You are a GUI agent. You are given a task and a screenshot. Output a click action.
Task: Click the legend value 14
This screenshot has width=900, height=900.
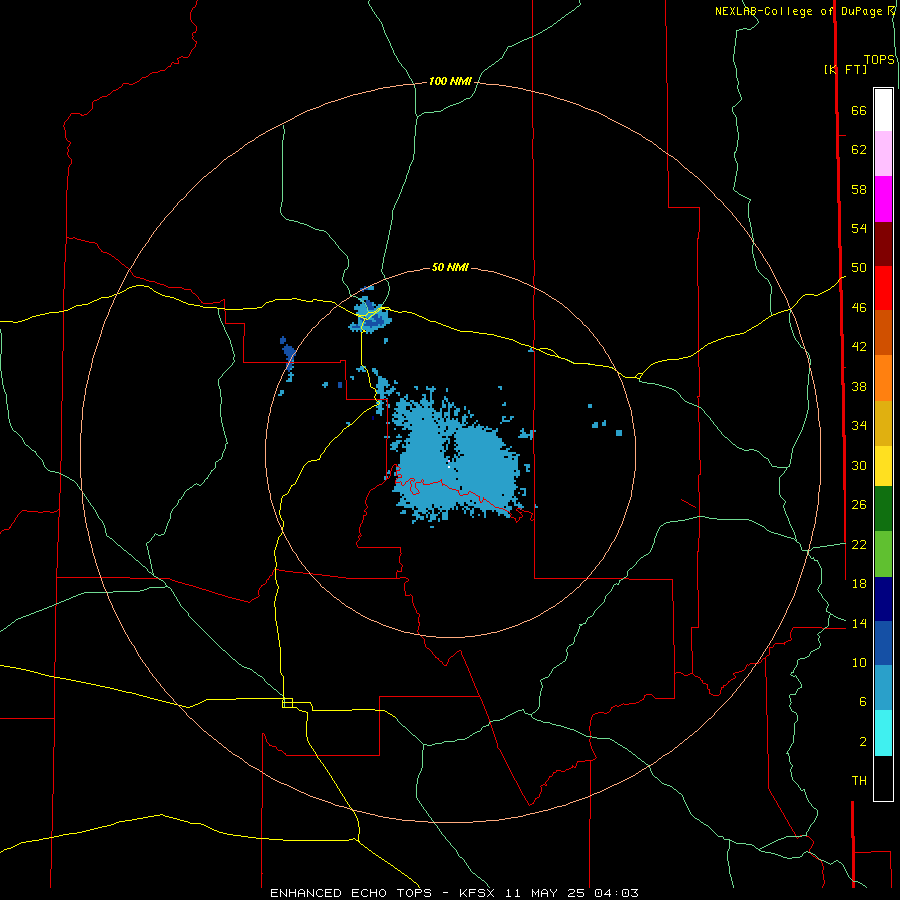click(x=859, y=623)
